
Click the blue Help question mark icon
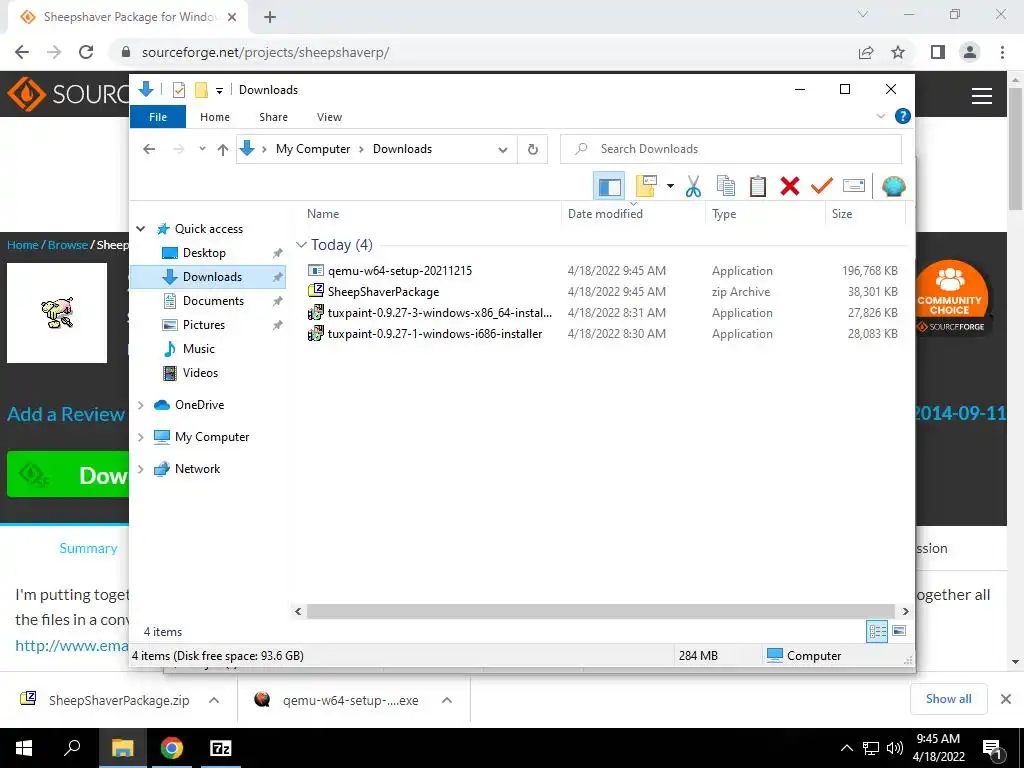(903, 116)
